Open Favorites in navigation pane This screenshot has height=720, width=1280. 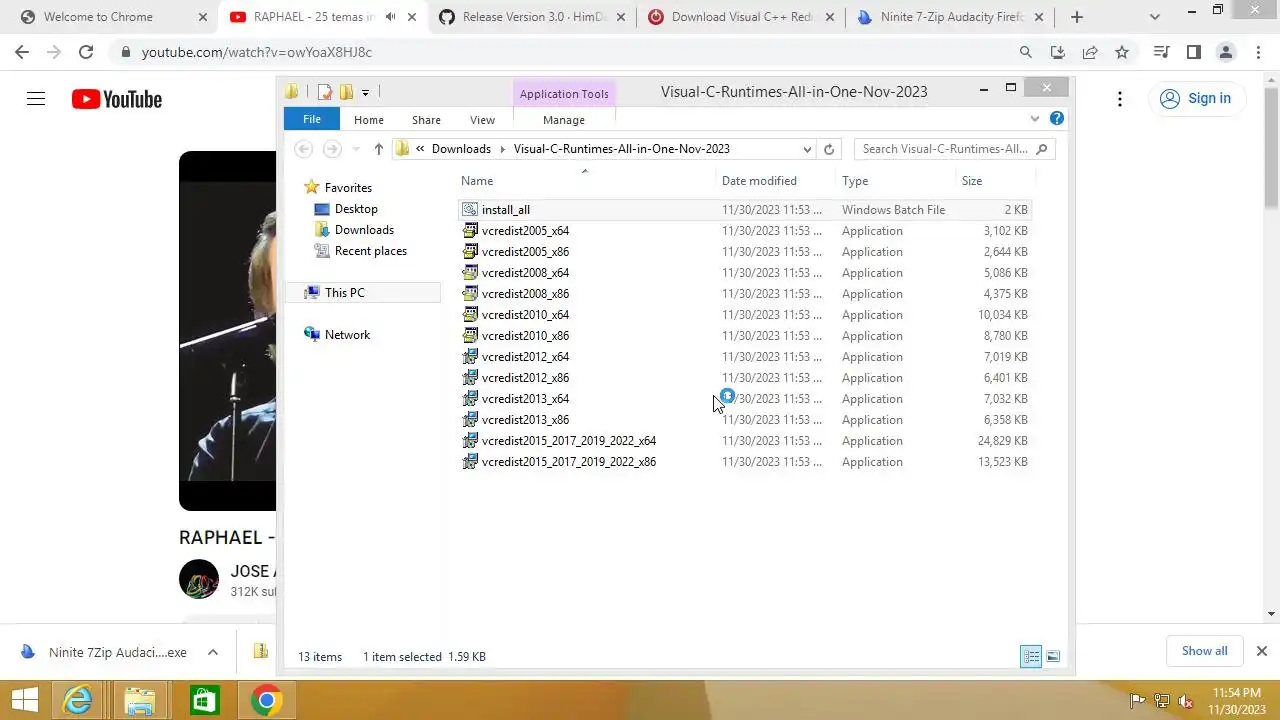pos(348,188)
